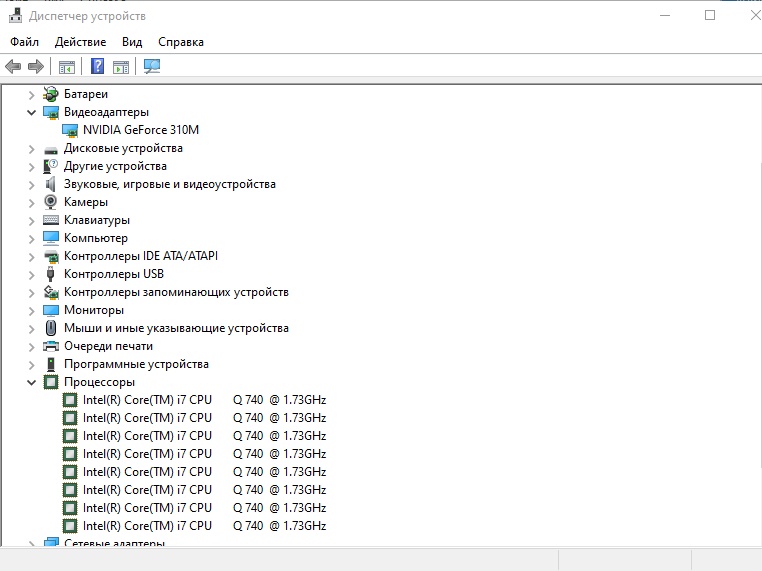Expand the Батареи category
762x571 pixels.
point(32,94)
